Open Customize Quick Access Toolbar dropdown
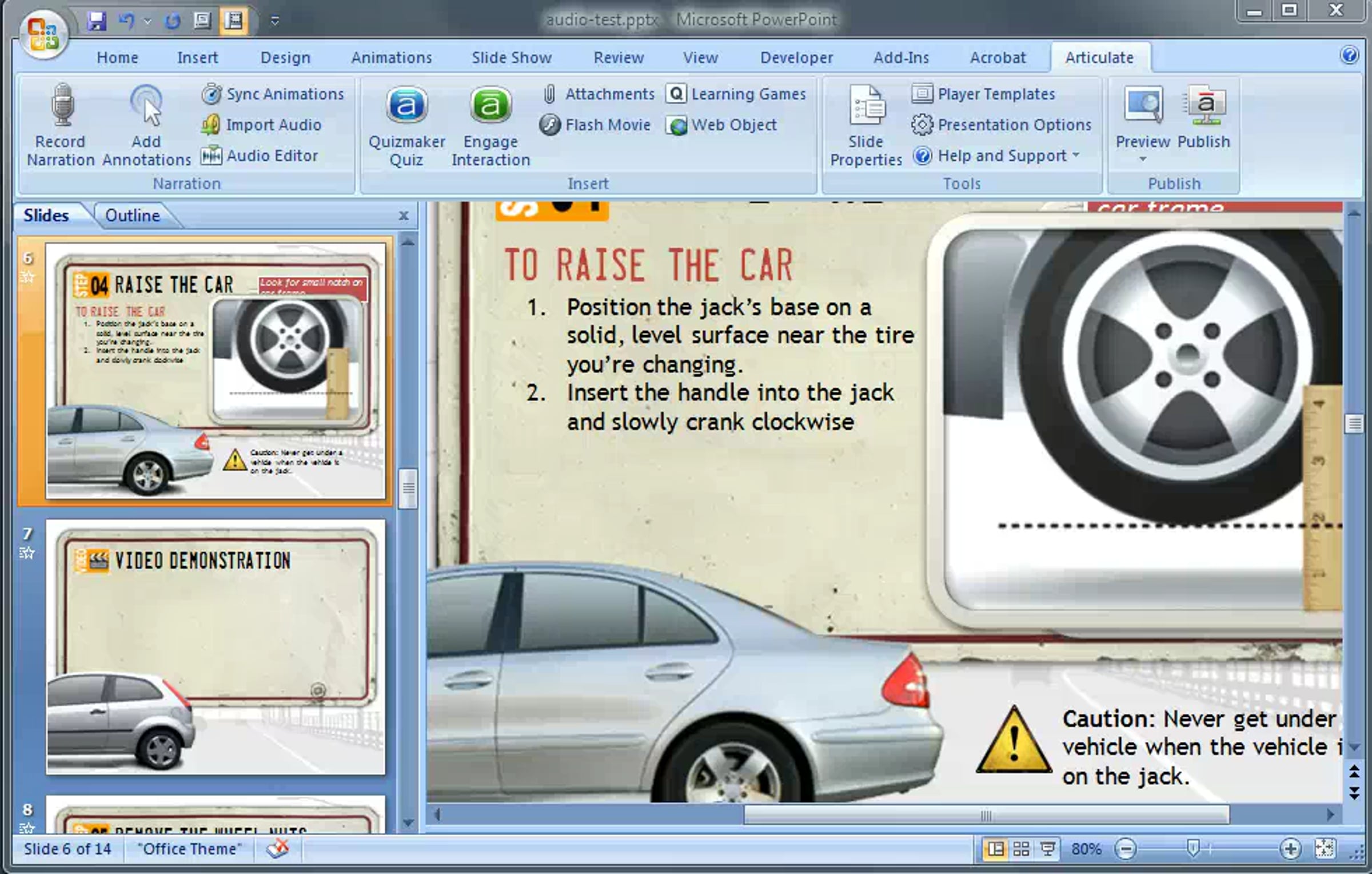 (275, 21)
